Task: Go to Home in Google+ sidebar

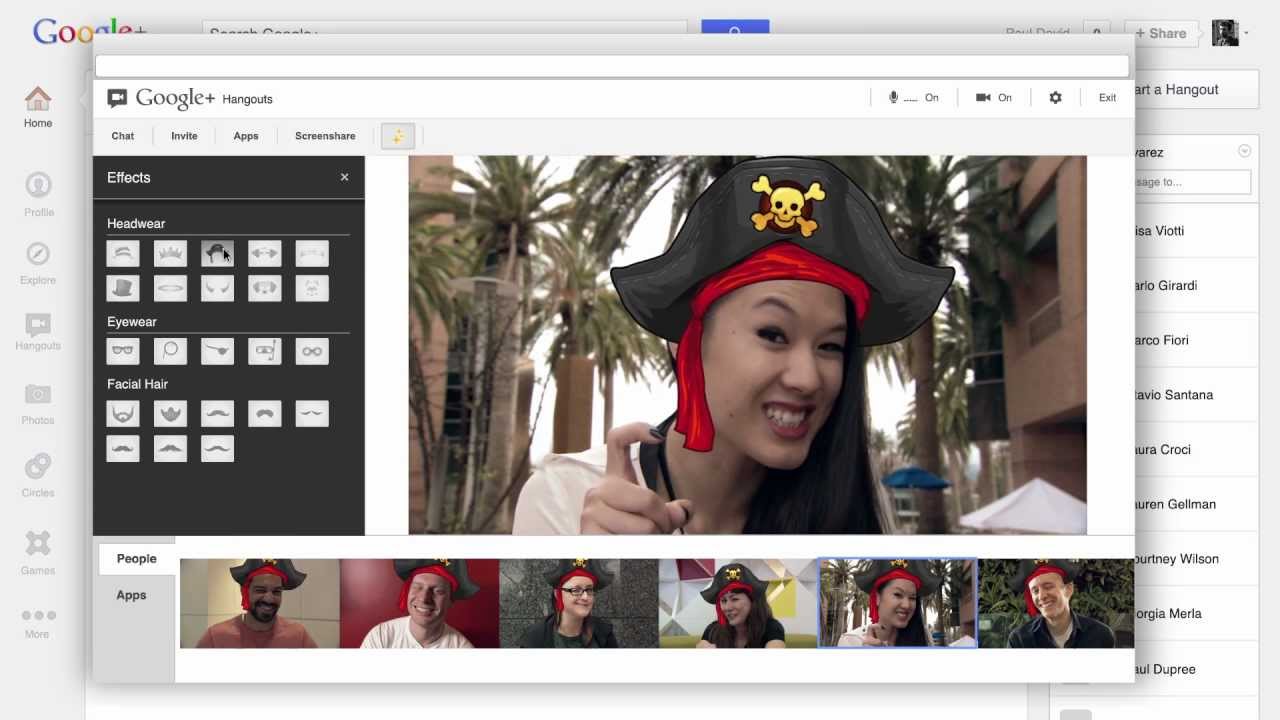Action: [x=38, y=107]
